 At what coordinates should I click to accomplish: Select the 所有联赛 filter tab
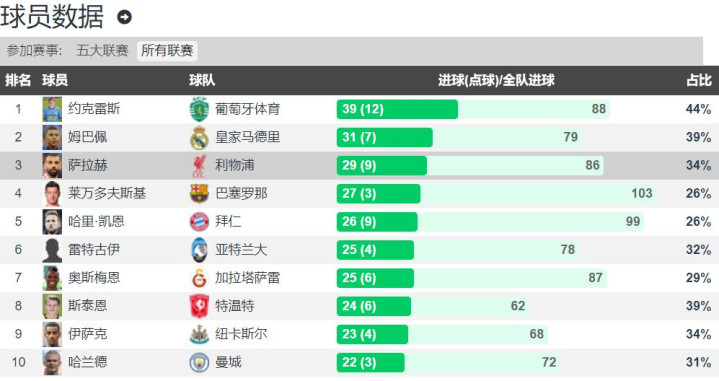click(167, 50)
